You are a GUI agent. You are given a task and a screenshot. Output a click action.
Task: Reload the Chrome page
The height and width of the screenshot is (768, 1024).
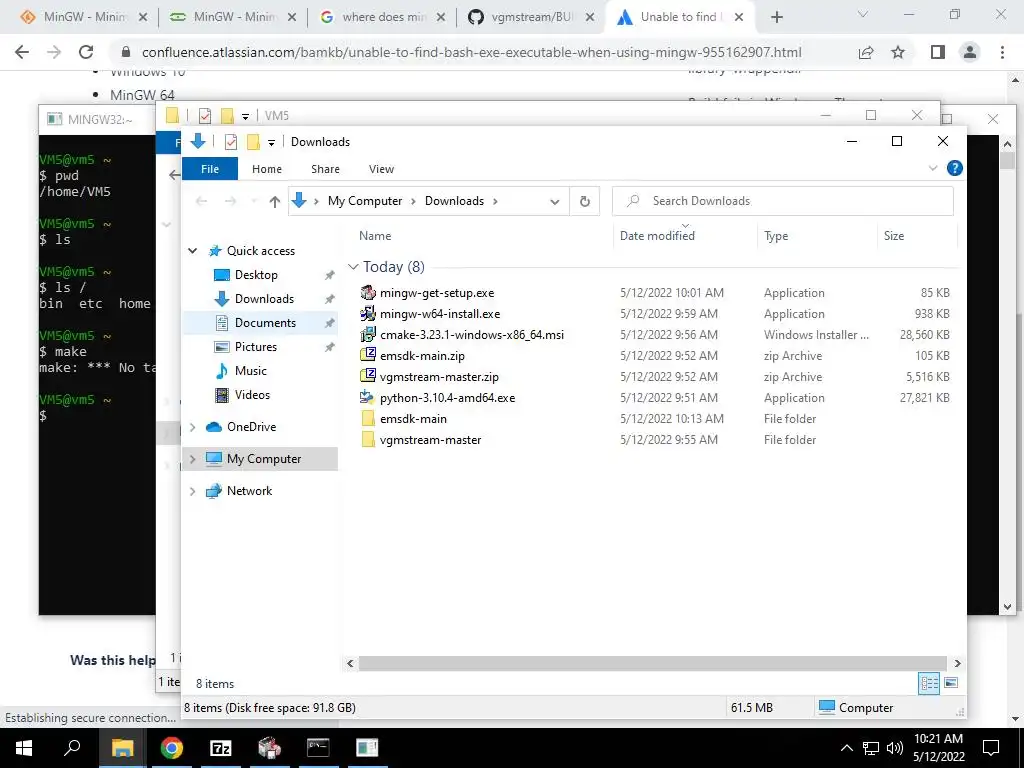click(x=86, y=52)
